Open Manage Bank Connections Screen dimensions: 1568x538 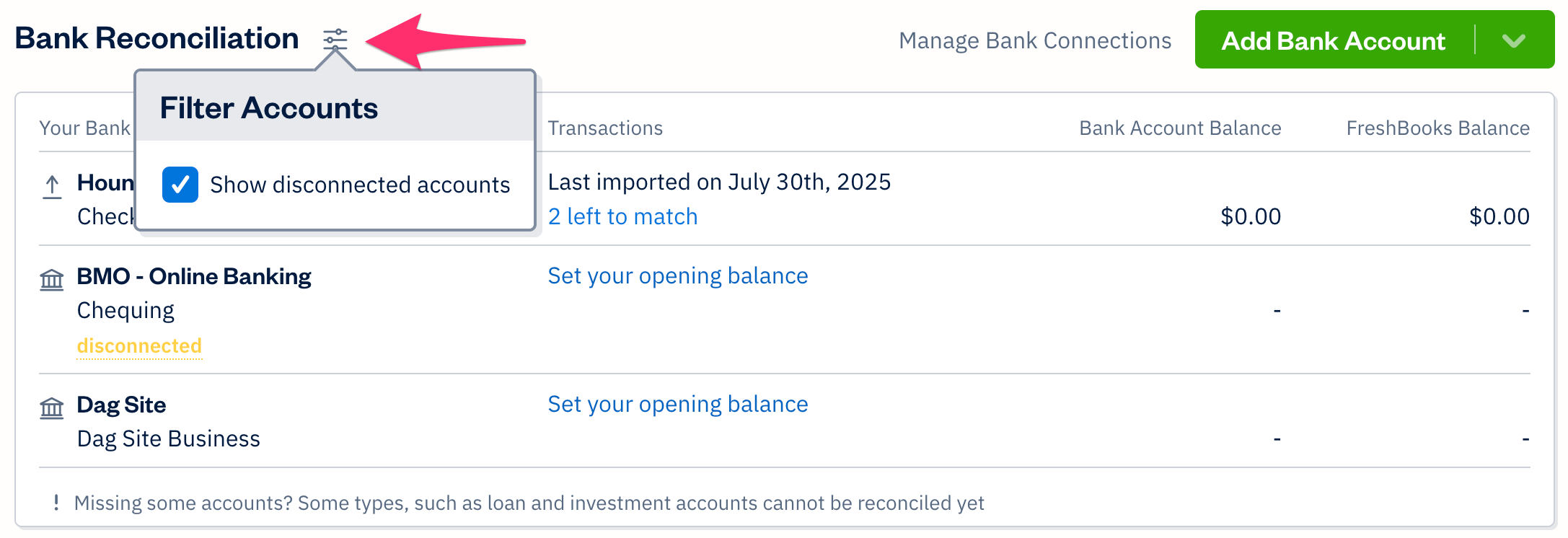1036,40
